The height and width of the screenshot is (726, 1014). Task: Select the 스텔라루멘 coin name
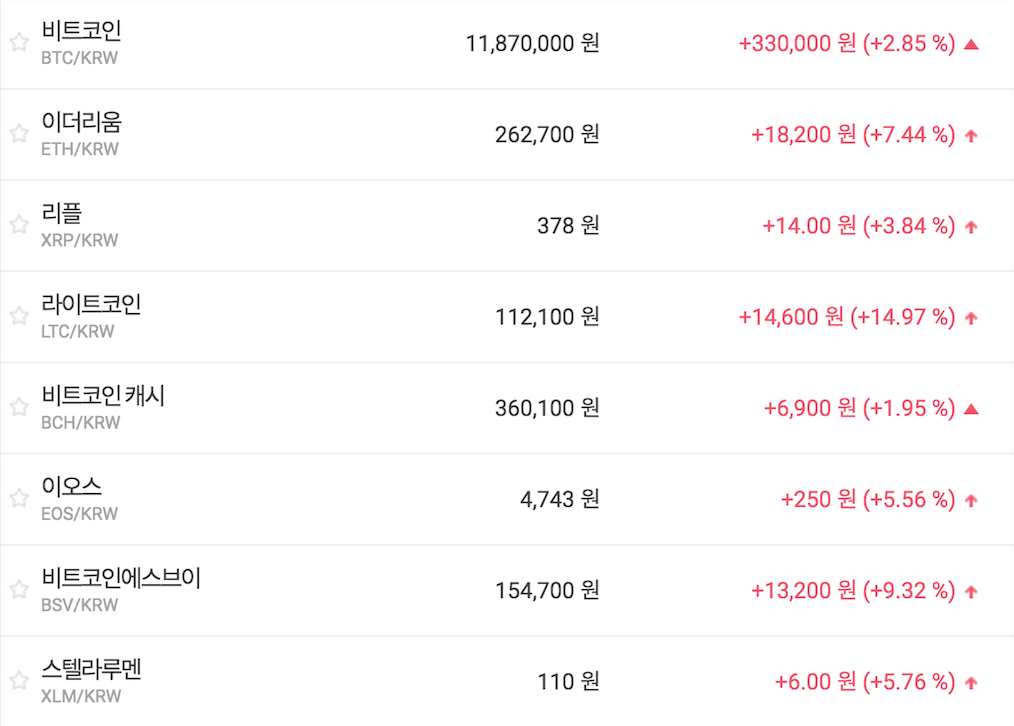tap(91, 669)
